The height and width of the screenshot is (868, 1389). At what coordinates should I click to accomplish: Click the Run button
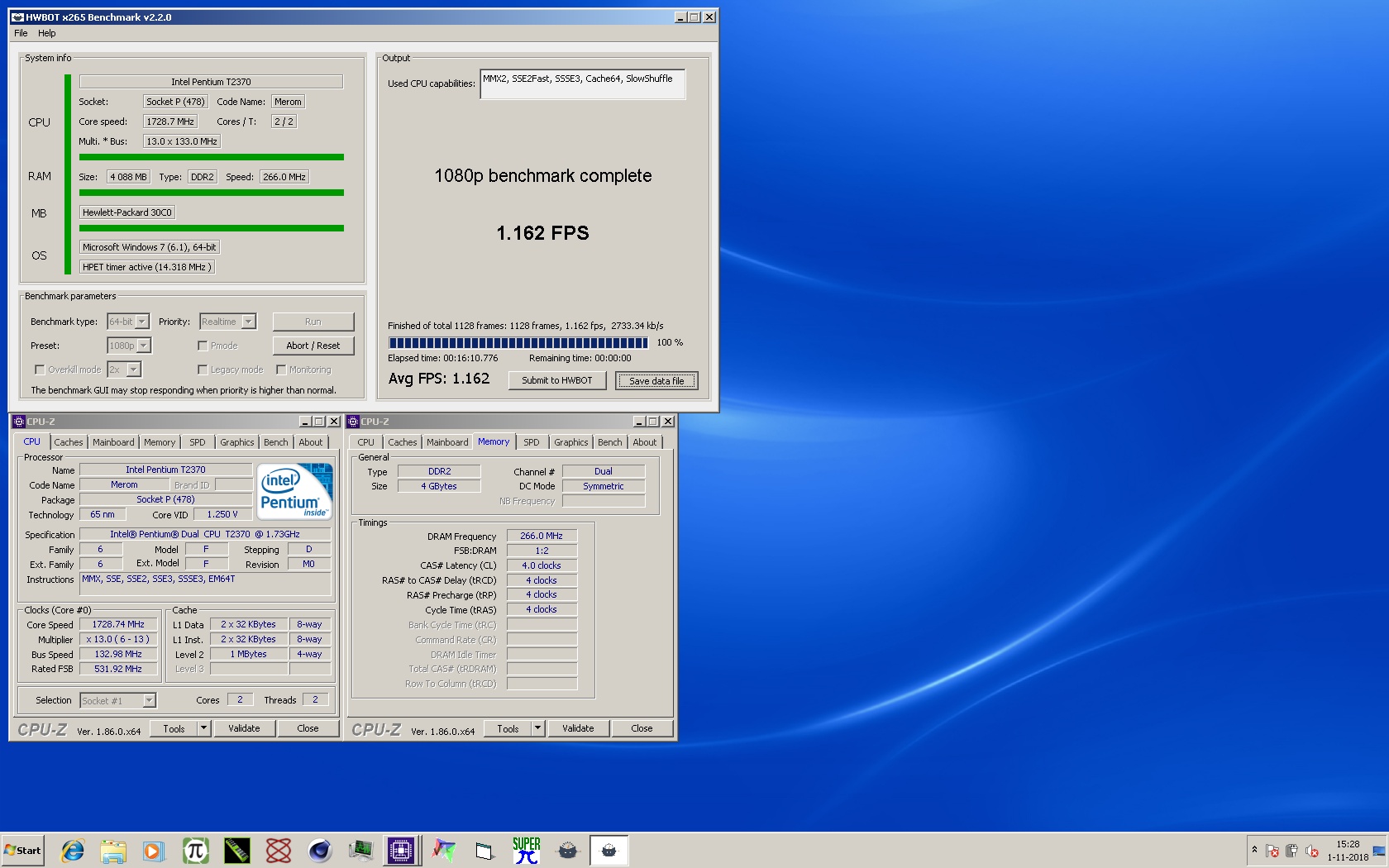point(313,322)
